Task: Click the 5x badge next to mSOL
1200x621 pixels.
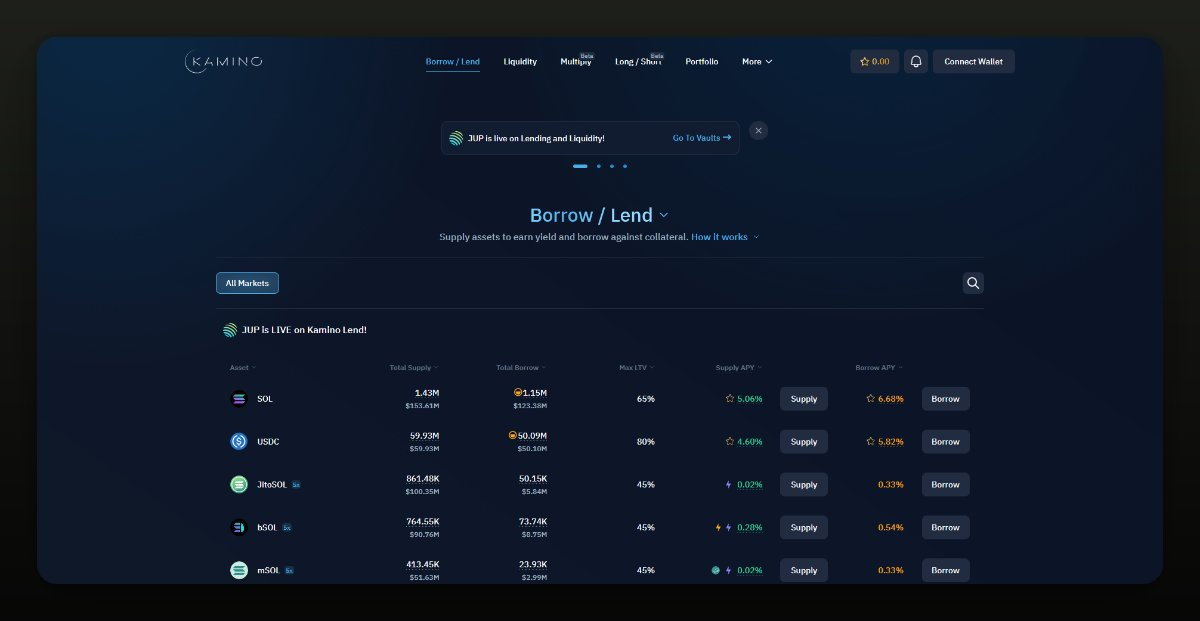Action: tap(289, 570)
